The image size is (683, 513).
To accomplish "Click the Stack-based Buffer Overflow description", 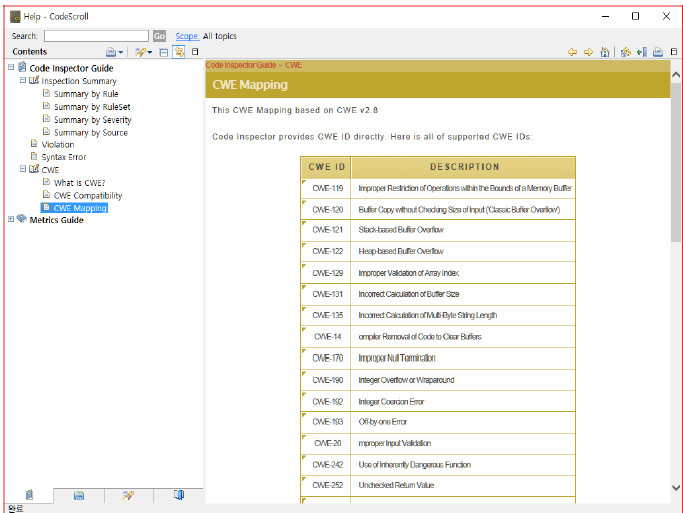I will click(x=401, y=230).
